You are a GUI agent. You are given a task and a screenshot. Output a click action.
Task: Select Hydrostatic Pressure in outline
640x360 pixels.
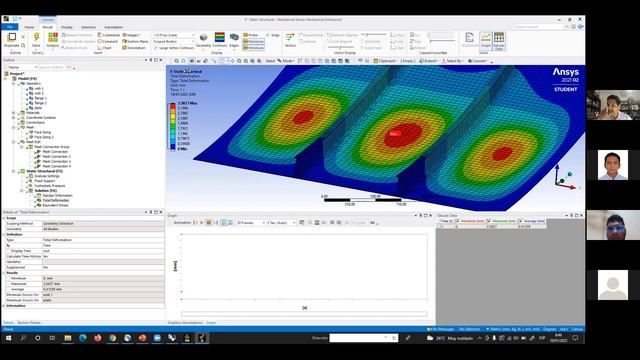49,186
